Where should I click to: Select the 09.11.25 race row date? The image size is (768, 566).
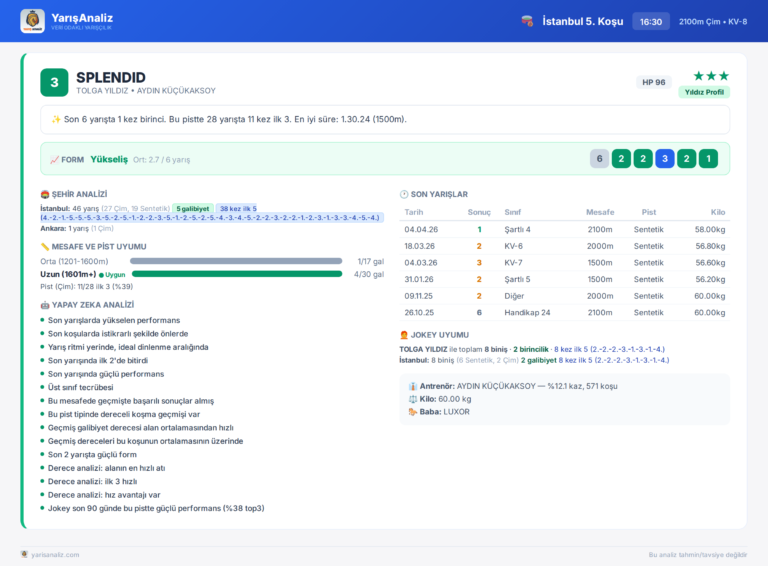tap(419, 296)
